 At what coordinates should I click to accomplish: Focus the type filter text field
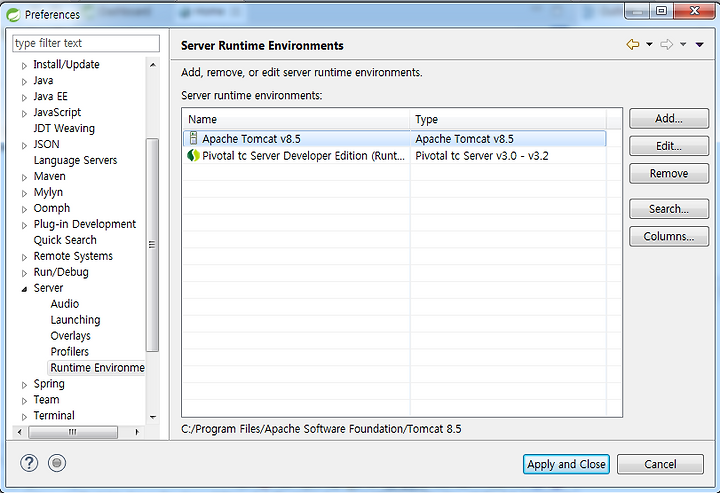pyautogui.click(x=86, y=43)
